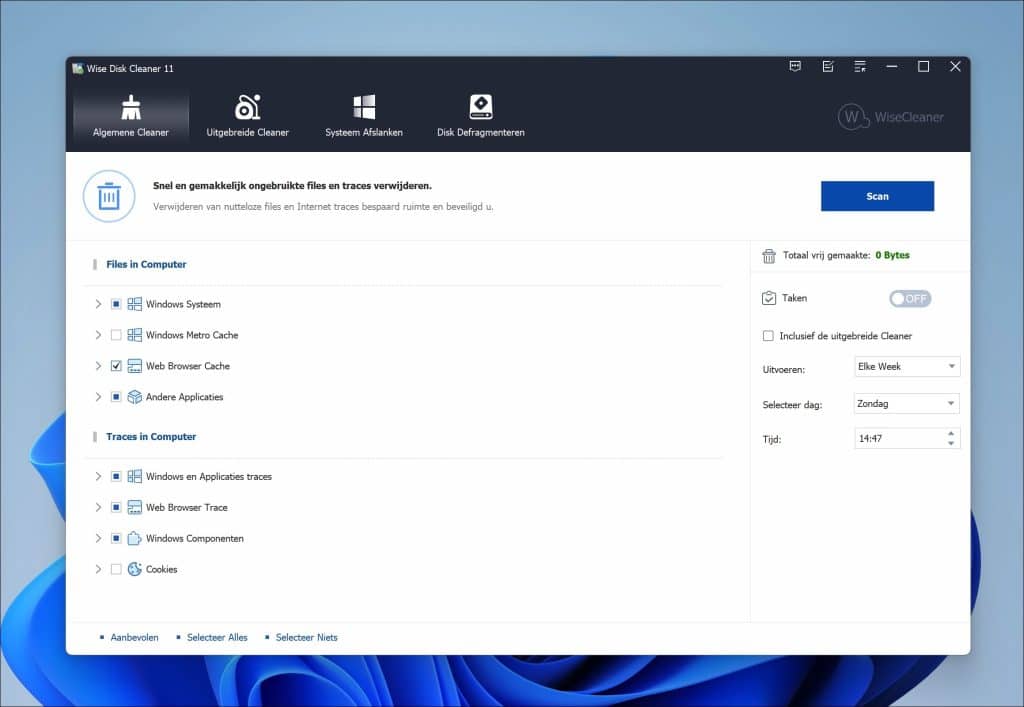The image size is (1024, 707).
Task: Toggle the Taken OFF switch
Action: click(909, 298)
